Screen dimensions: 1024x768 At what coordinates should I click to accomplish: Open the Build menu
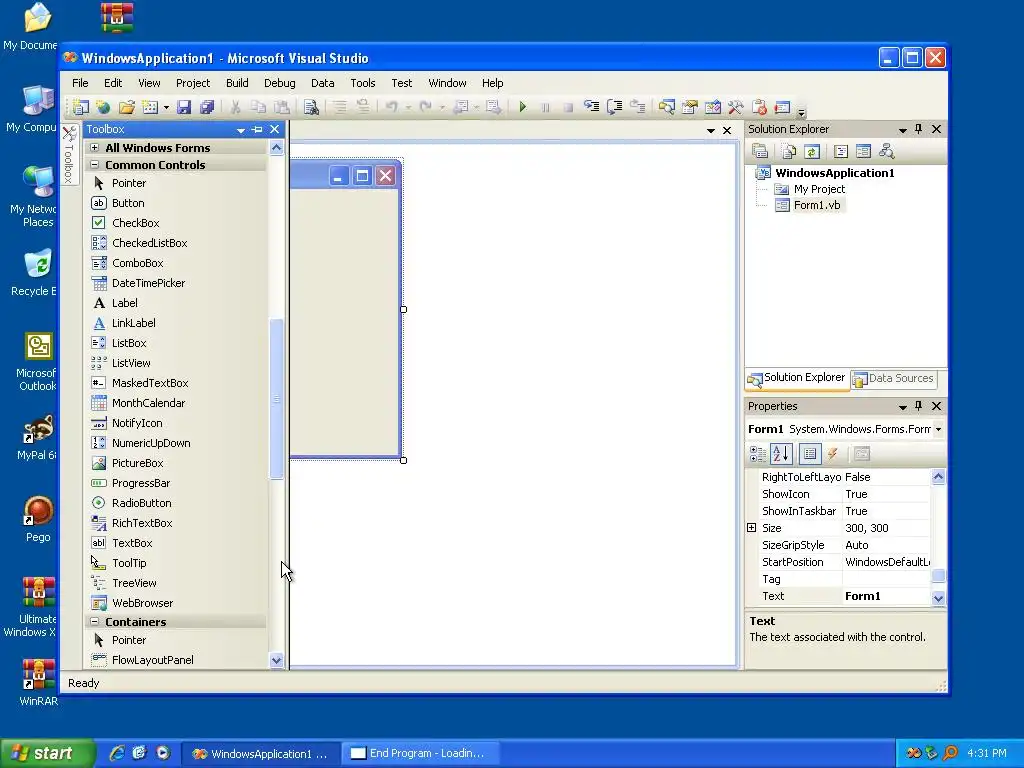(237, 83)
